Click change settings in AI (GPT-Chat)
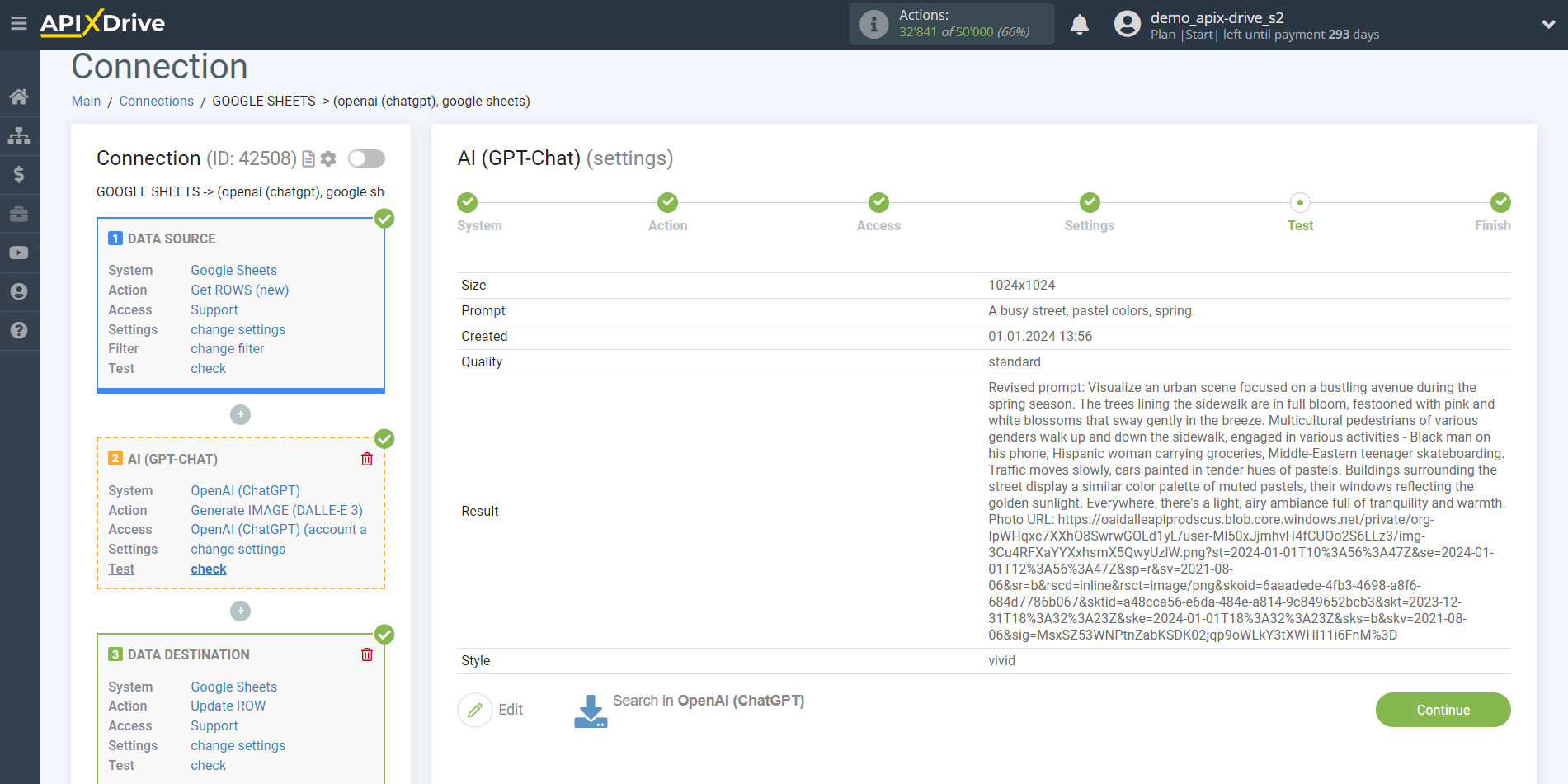 click(x=238, y=549)
